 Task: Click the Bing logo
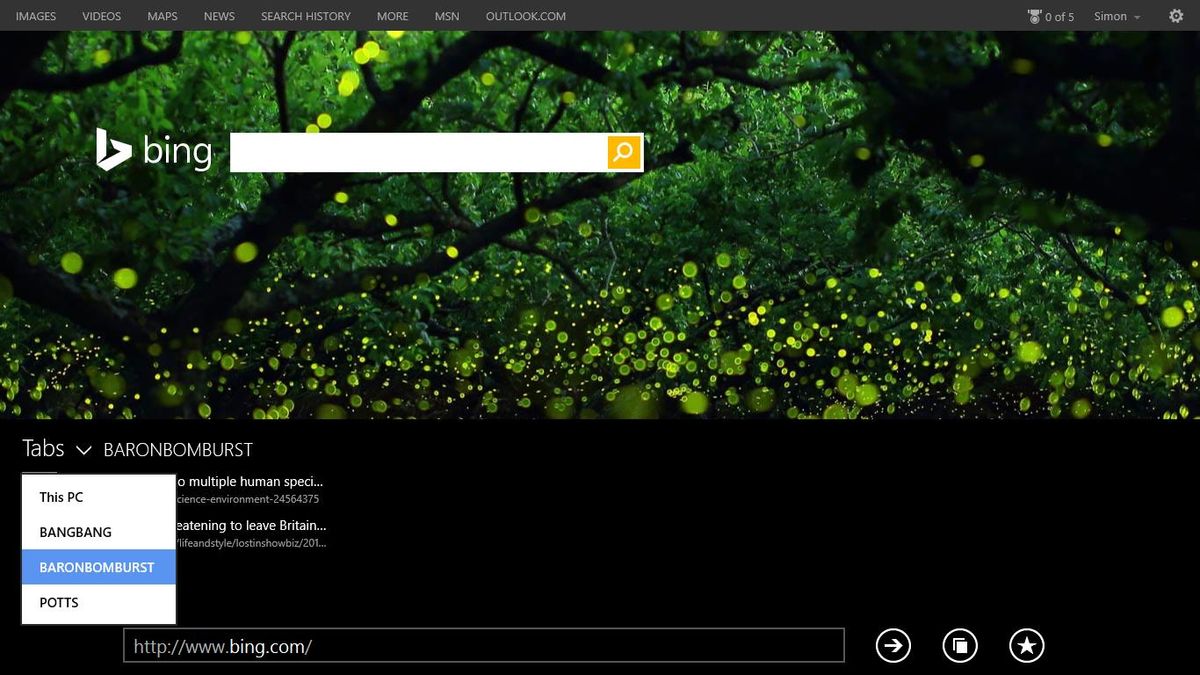point(155,150)
